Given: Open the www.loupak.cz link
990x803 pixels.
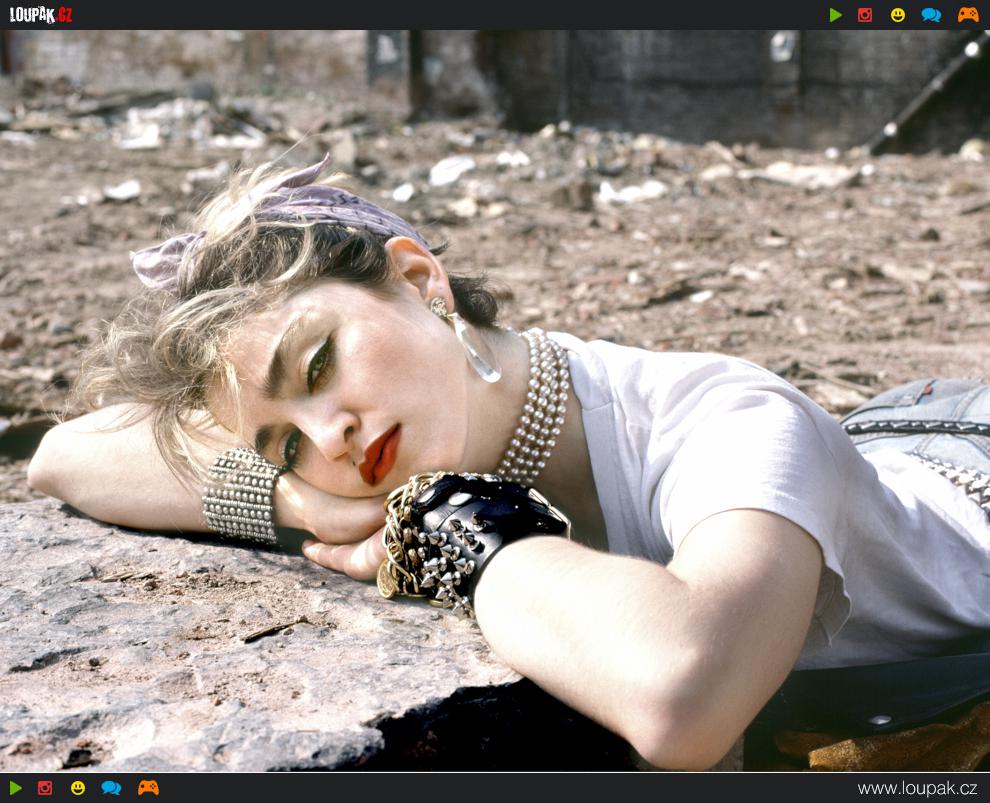Looking at the screenshot, I should pyautogui.click(x=917, y=788).
